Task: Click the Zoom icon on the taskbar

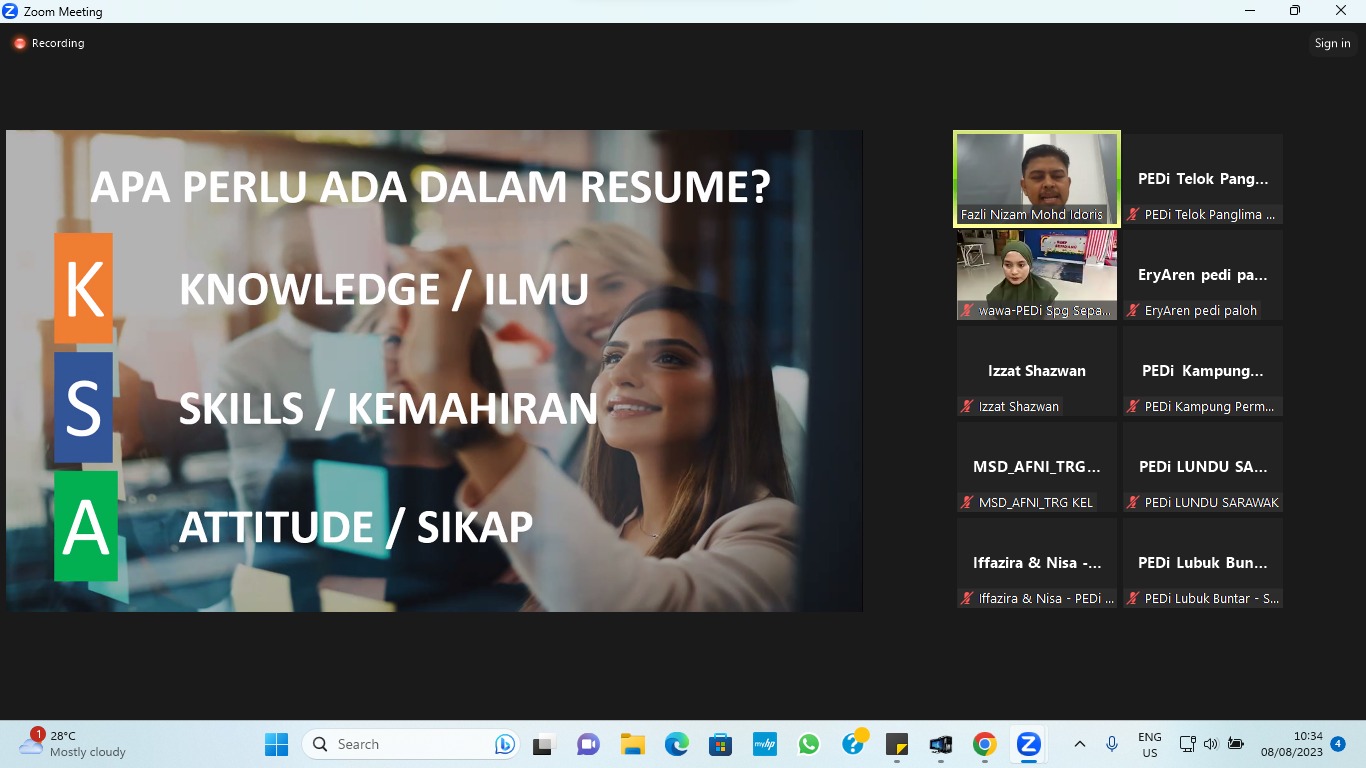Action: [x=1029, y=744]
